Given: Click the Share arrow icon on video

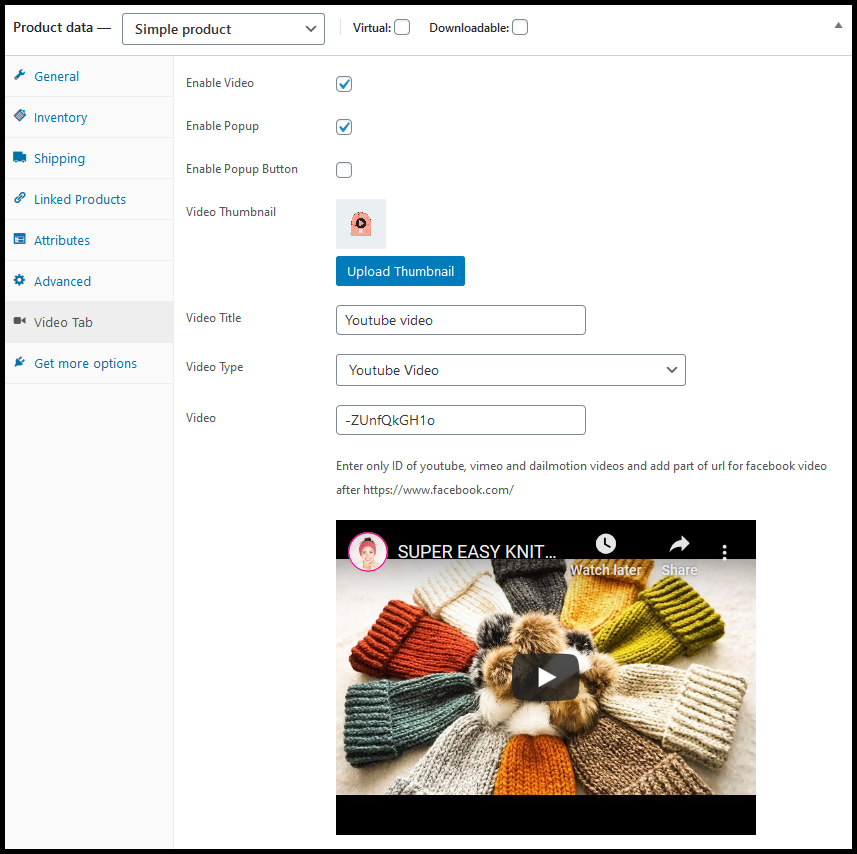Looking at the screenshot, I should point(679,544).
